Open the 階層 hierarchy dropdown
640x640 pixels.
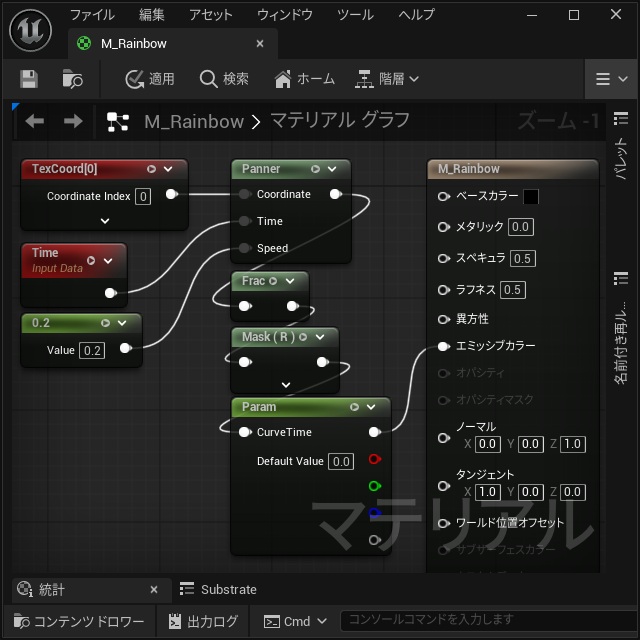387,79
